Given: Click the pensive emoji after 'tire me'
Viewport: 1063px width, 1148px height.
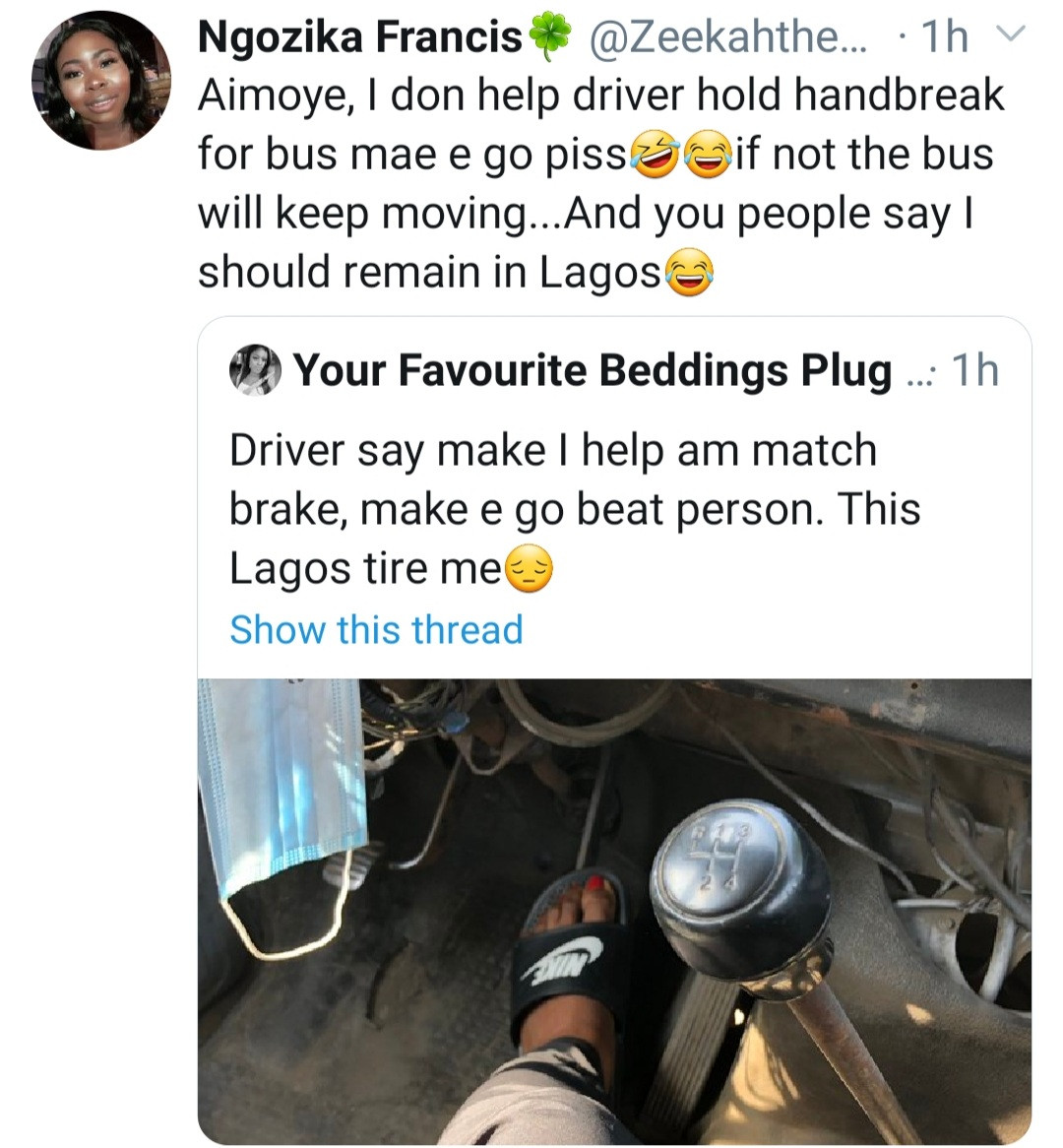Looking at the screenshot, I should coord(530,570).
